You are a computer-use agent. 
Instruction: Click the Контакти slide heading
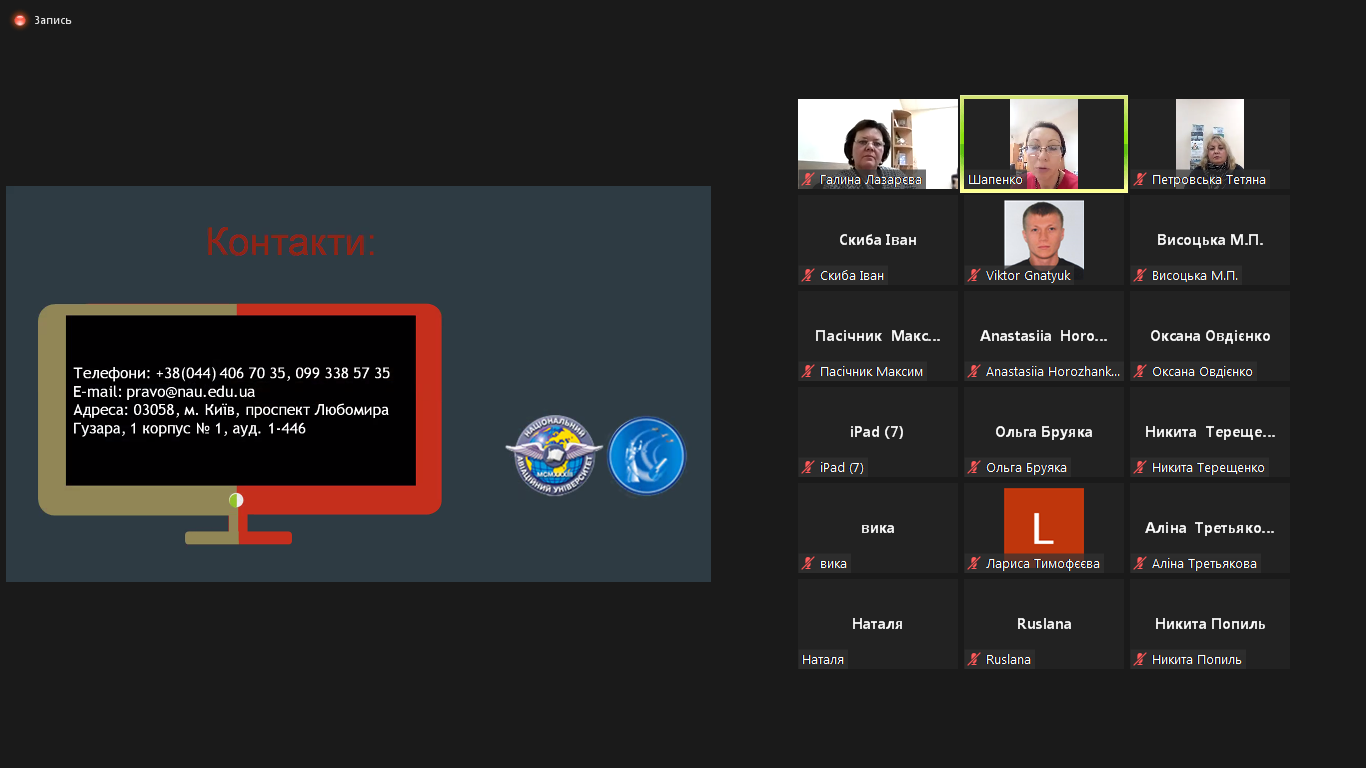(x=291, y=242)
